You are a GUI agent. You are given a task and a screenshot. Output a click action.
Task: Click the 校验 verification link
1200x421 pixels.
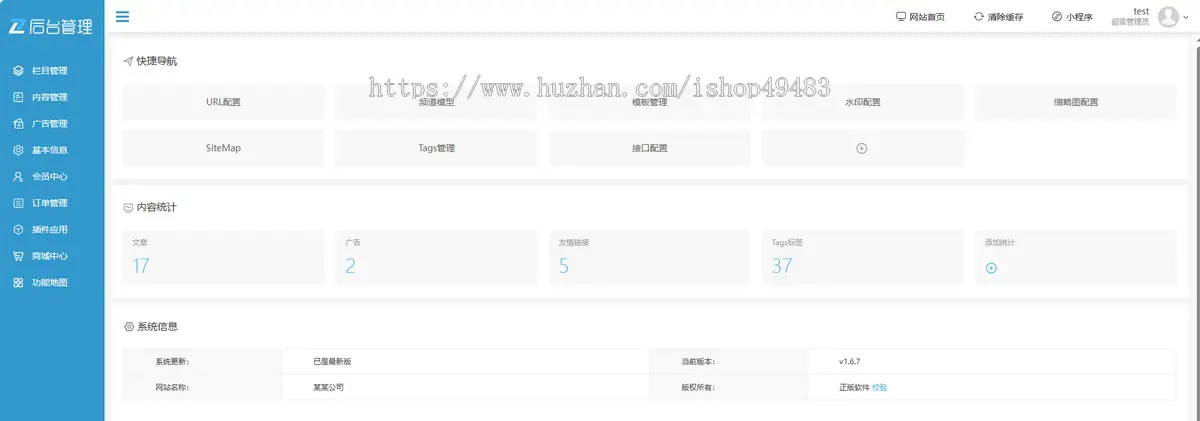879,387
